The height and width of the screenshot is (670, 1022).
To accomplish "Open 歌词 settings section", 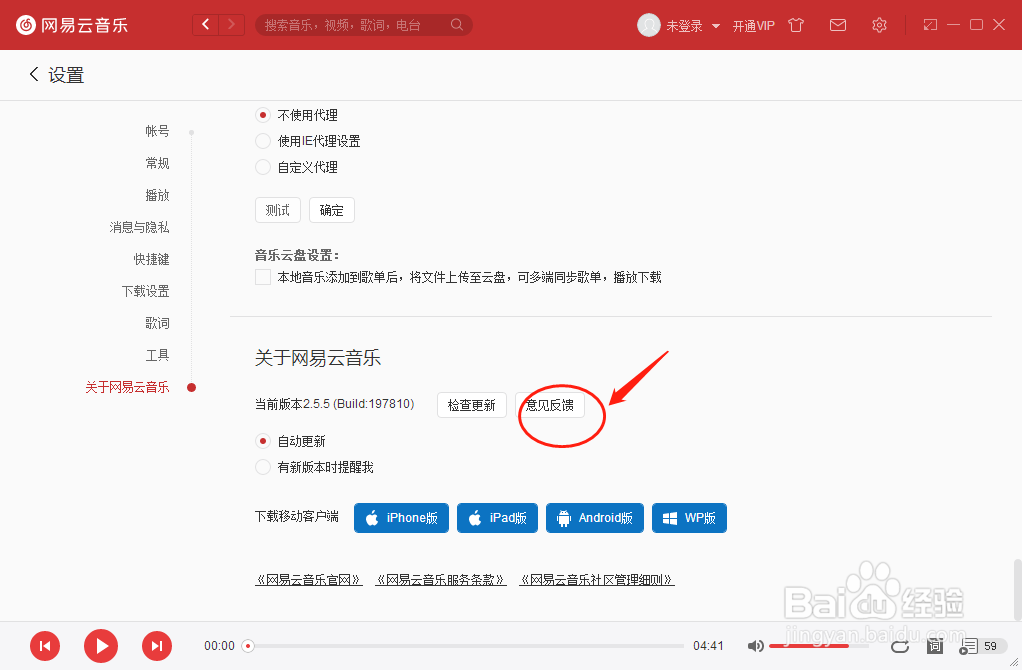I will [x=157, y=323].
